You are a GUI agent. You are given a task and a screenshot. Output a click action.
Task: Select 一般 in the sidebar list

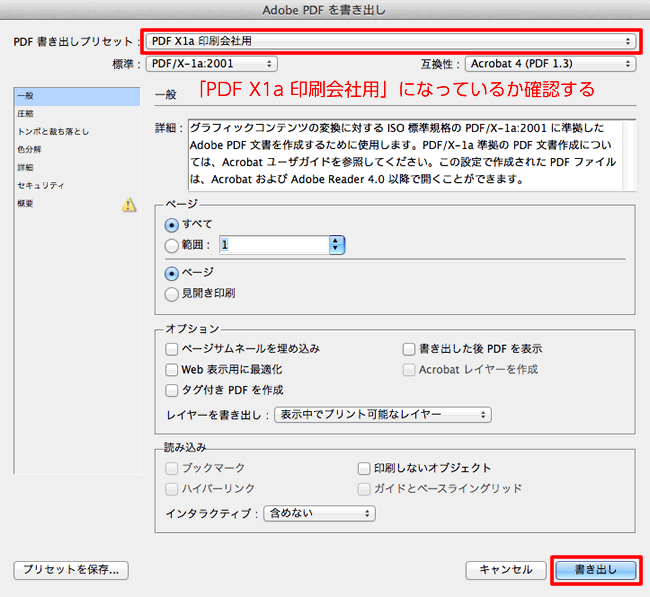(77, 96)
